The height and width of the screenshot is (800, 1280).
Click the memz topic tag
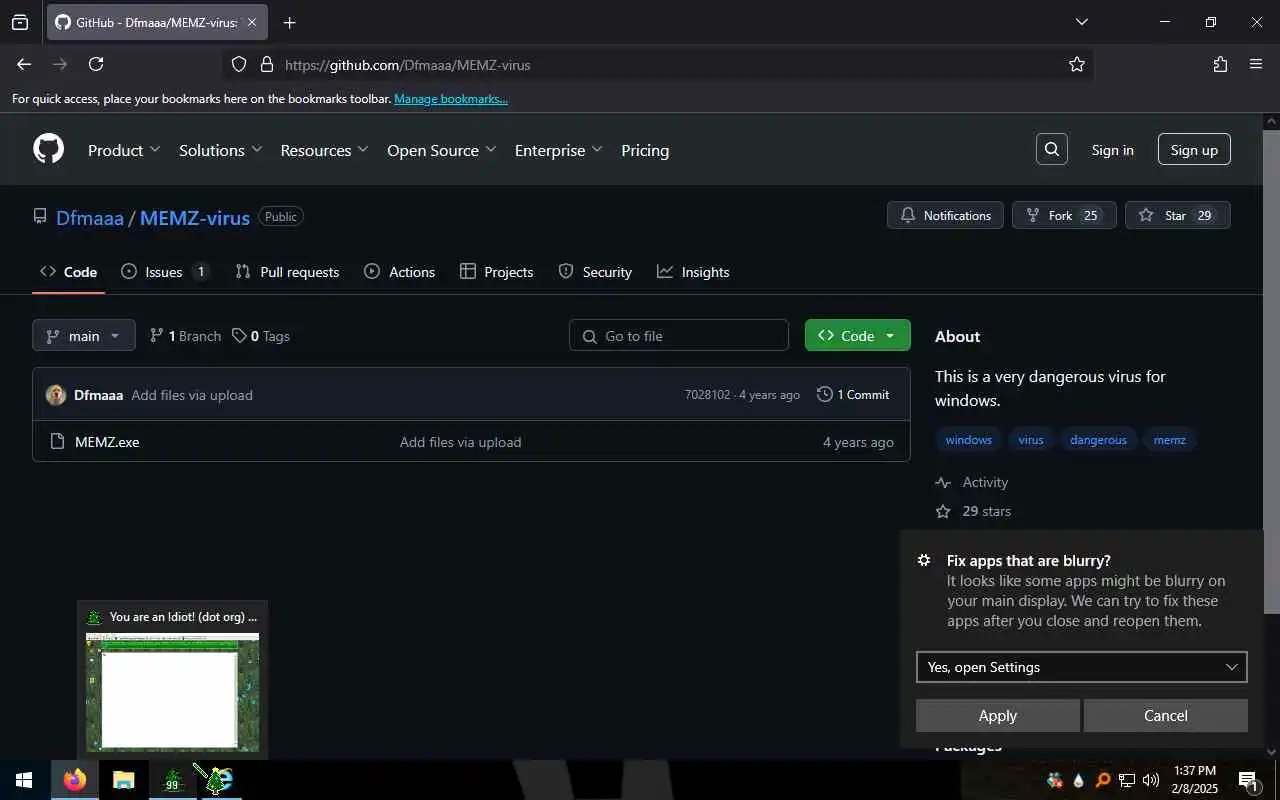1170,440
